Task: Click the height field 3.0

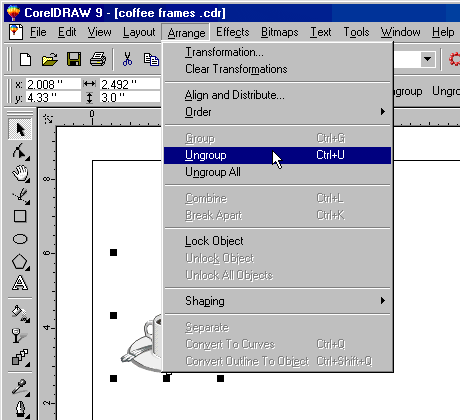Action: 130,98
